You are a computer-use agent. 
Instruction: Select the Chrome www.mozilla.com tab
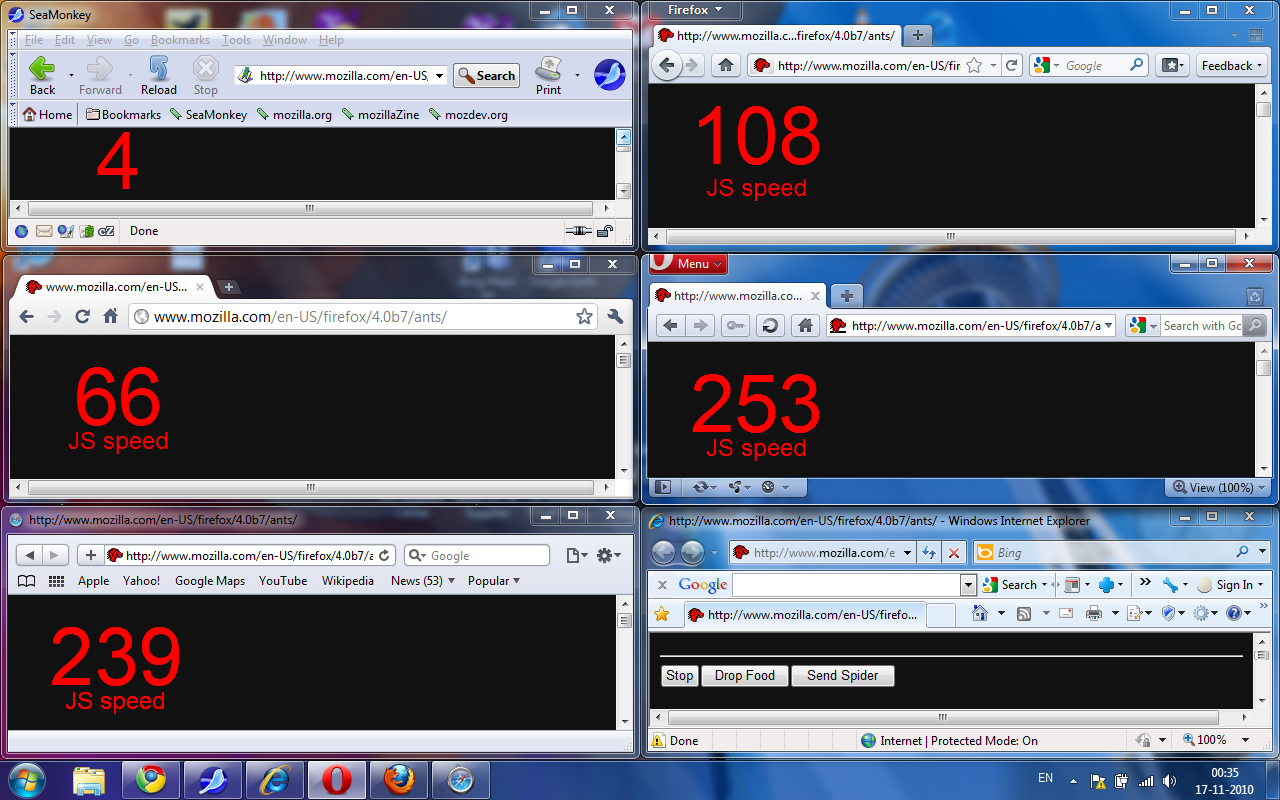click(x=115, y=287)
